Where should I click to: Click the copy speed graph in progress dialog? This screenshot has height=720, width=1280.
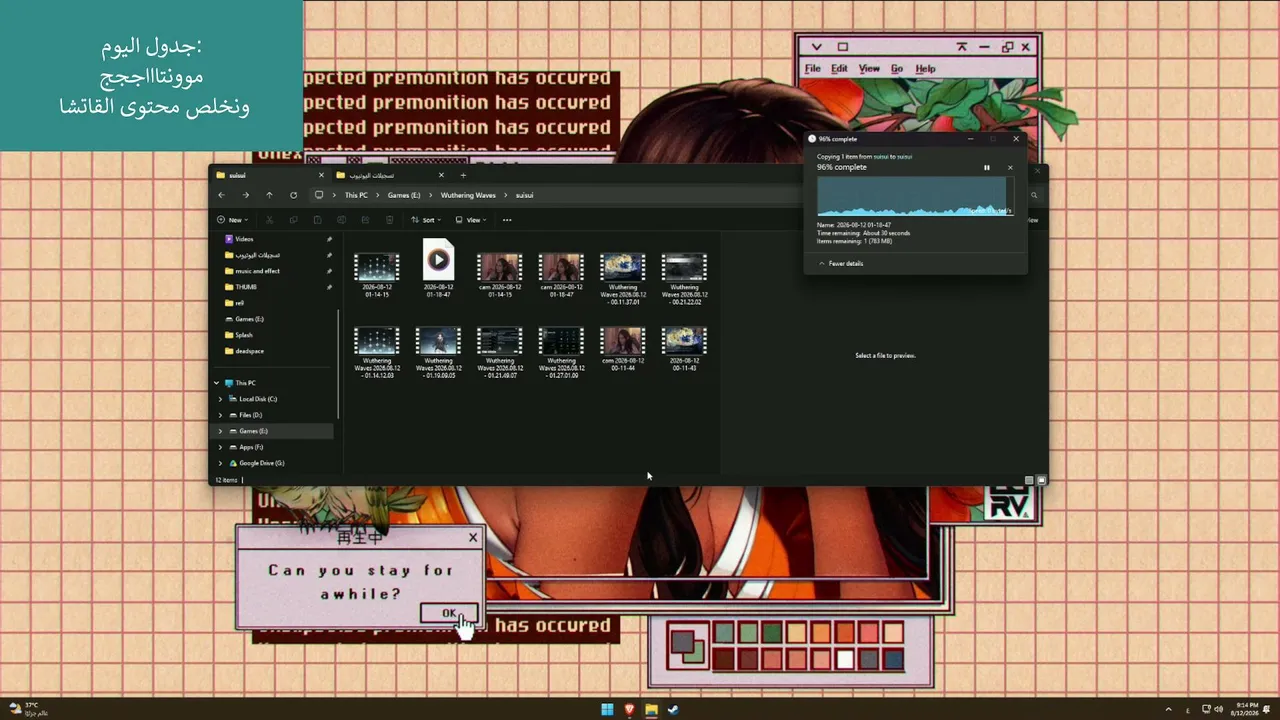point(915,196)
